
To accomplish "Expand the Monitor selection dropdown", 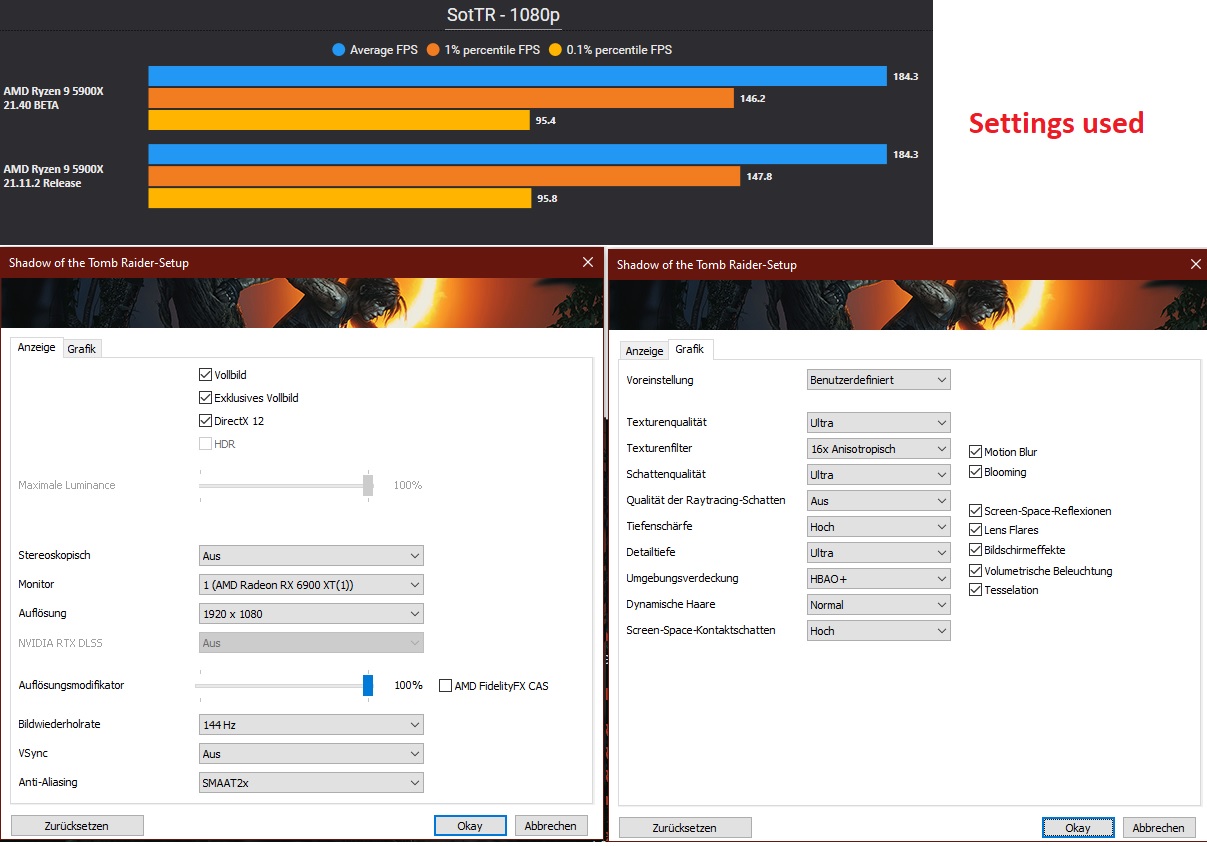I will tap(311, 584).
